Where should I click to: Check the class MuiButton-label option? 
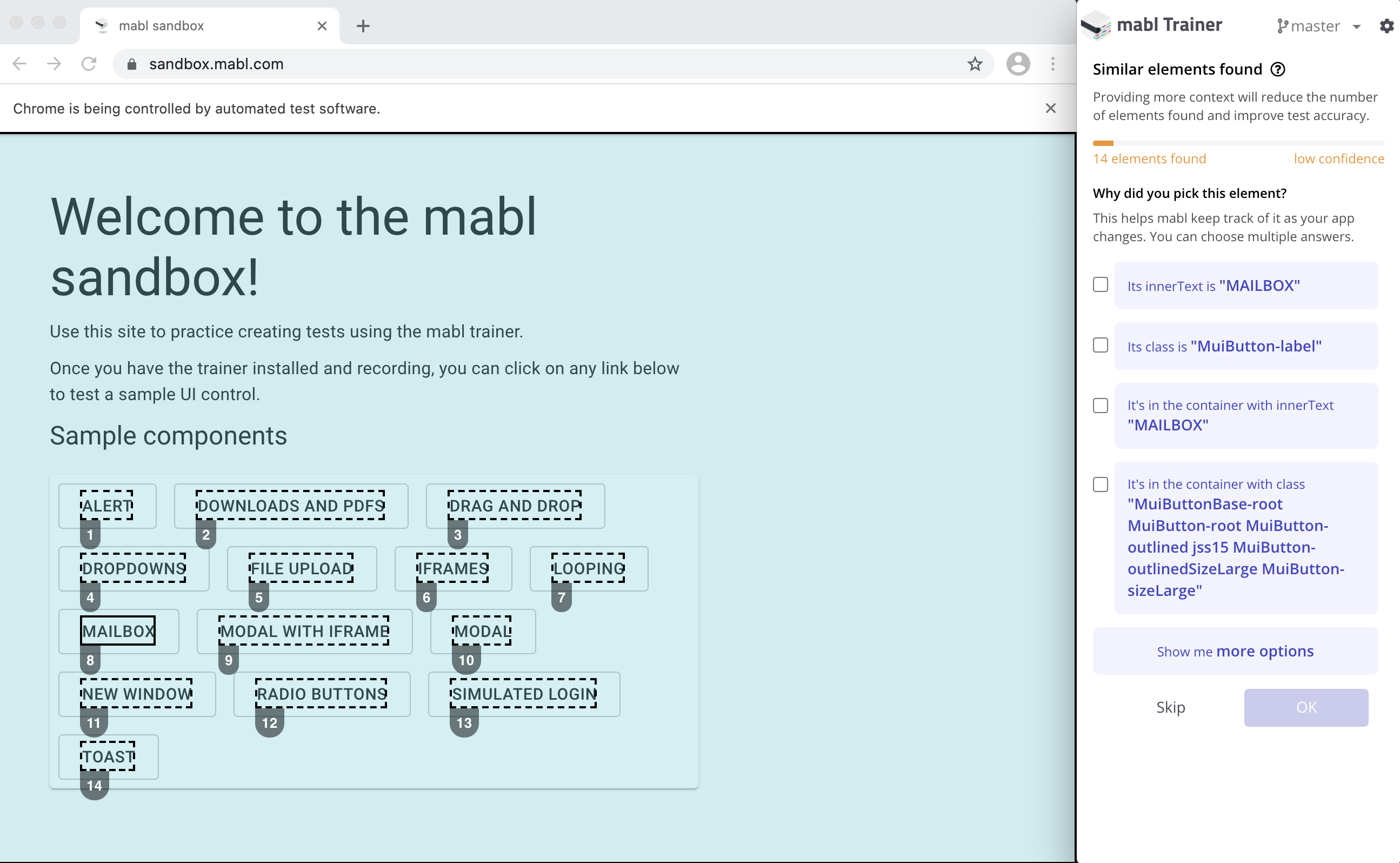pyautogui.click(x=1101, y=346)
